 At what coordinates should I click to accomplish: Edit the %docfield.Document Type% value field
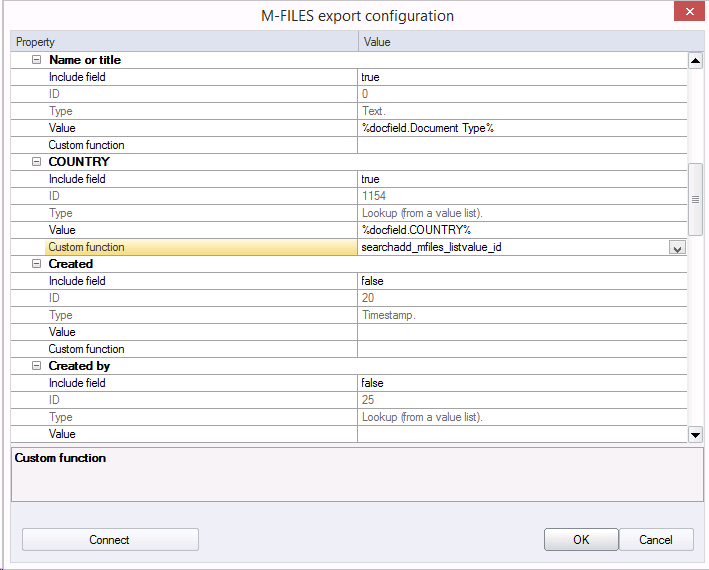(x=520, y=128)
